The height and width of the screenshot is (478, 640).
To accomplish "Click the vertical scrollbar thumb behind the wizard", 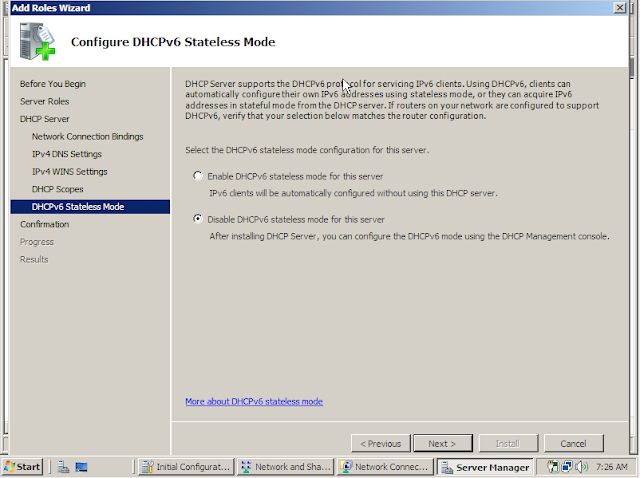I will tap(632, 68).
